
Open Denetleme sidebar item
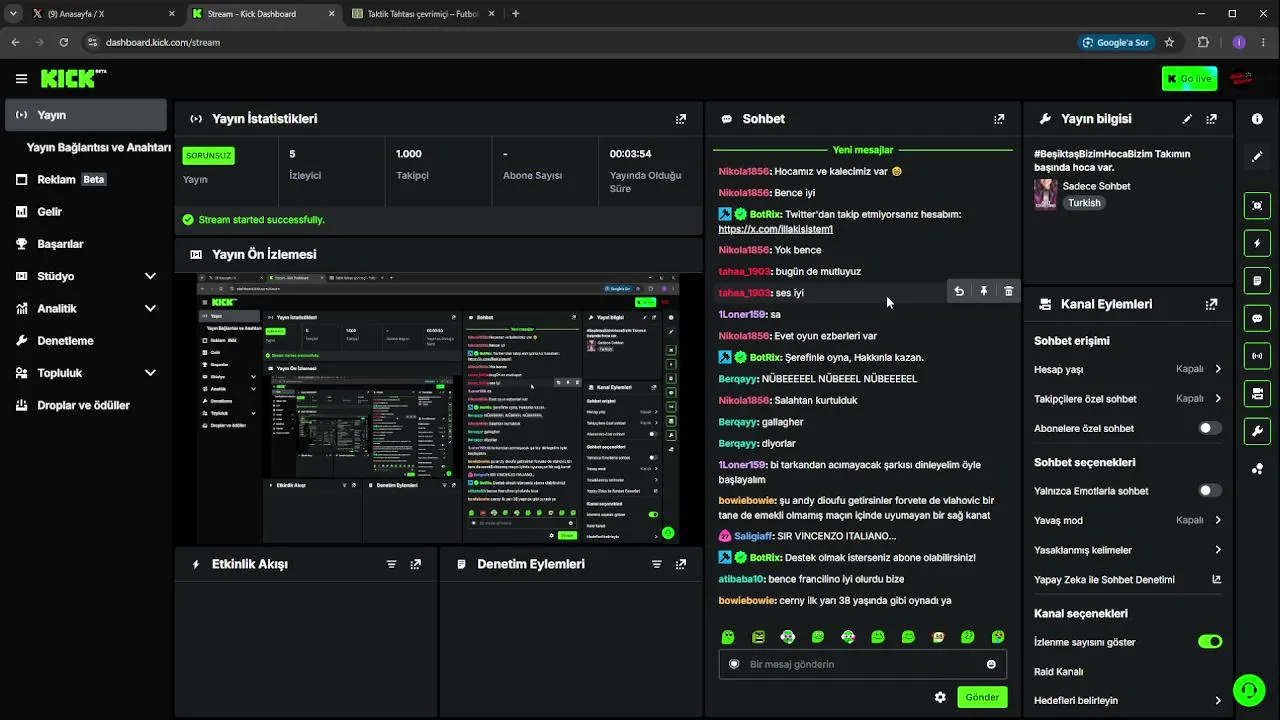[x=87, y=341]
